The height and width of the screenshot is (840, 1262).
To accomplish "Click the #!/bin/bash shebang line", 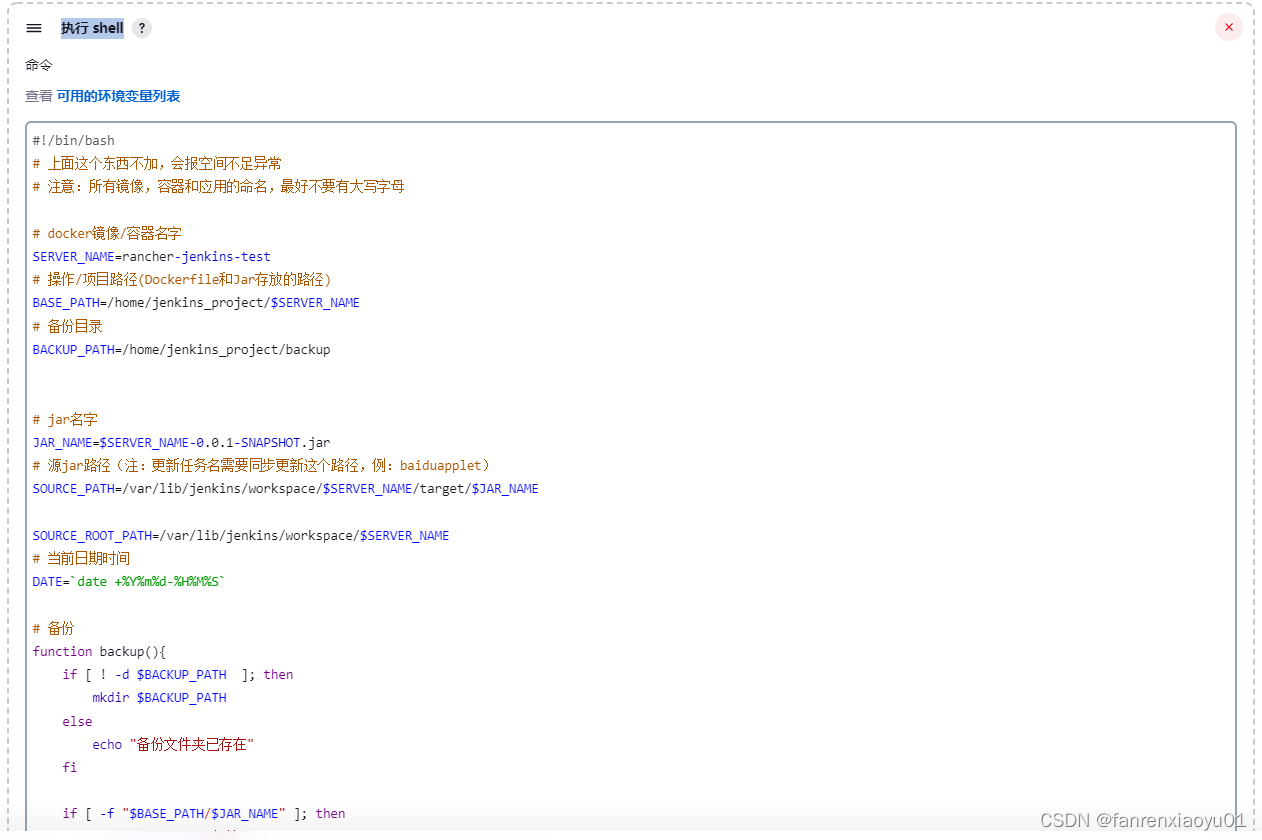I will pos(73,141).
